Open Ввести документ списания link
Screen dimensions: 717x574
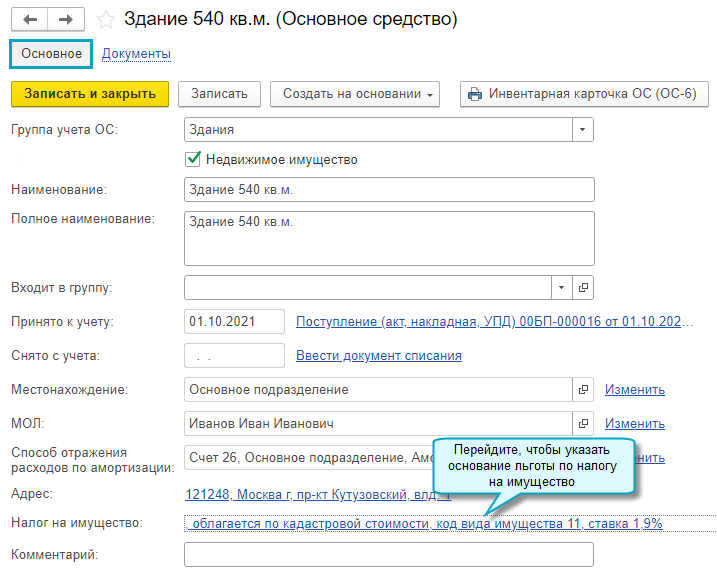click(379, 356)
